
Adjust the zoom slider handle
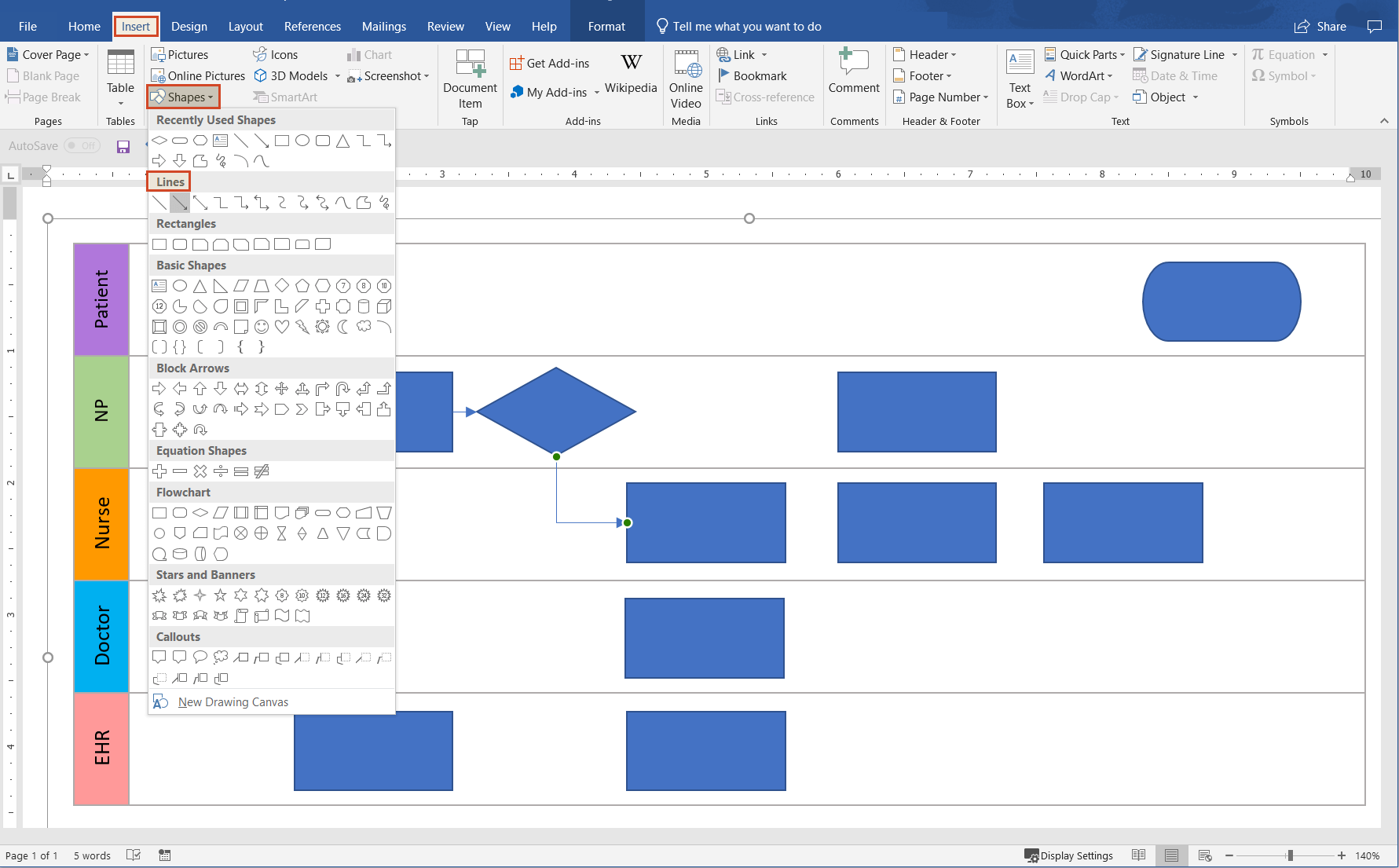(1290, 855)
